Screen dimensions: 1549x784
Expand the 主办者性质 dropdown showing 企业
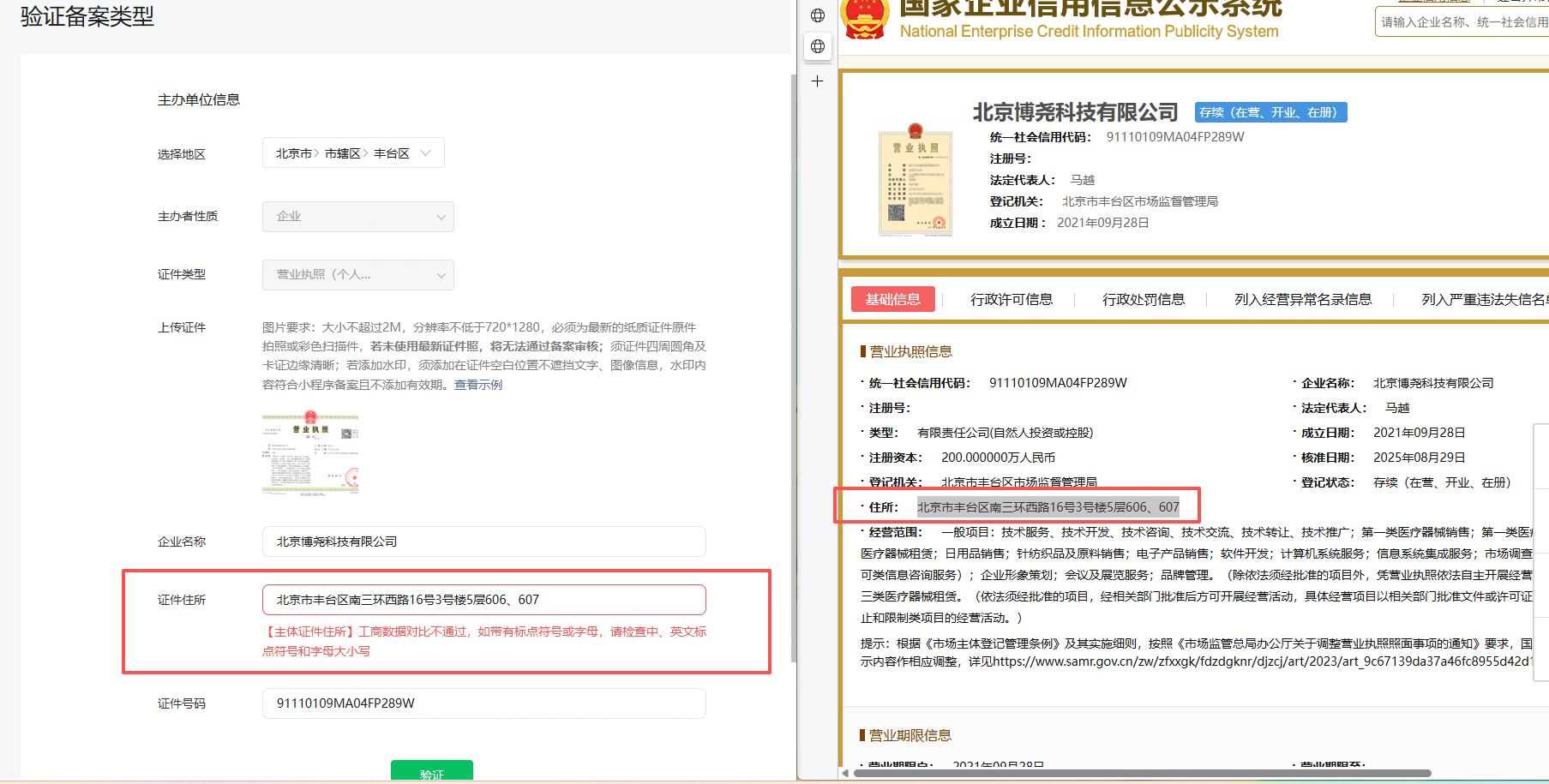(x=358, y=217)
